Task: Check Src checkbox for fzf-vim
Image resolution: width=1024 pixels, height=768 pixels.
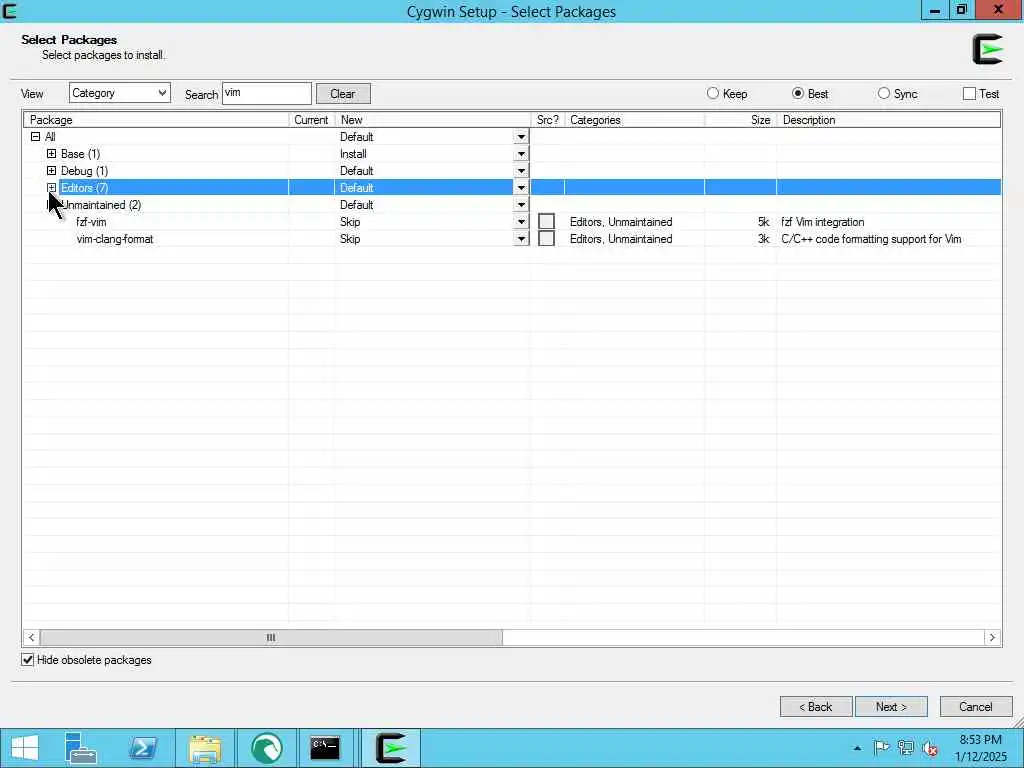Action: pos(547,221)
